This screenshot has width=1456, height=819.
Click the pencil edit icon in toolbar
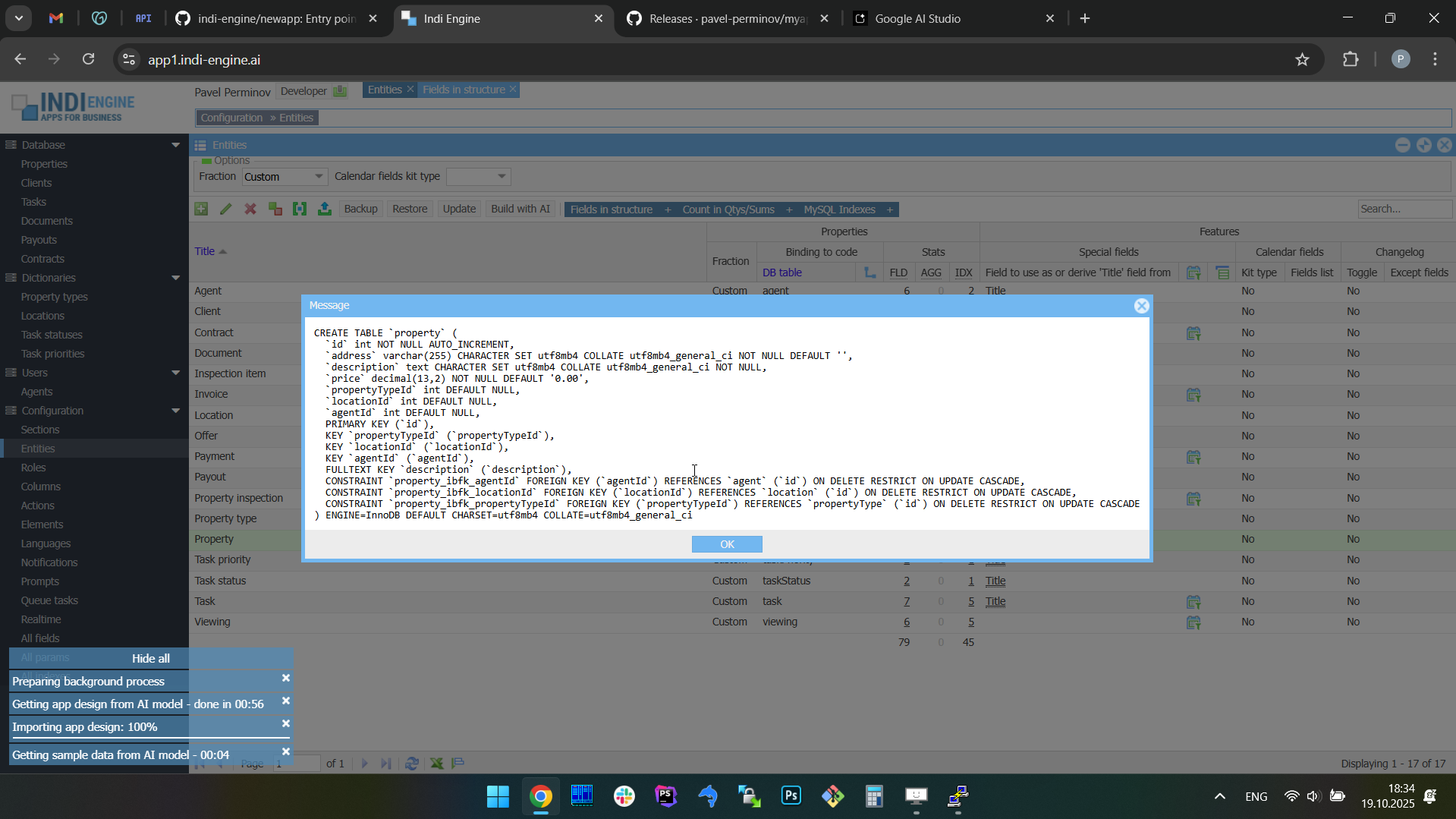tap(226, 209)
